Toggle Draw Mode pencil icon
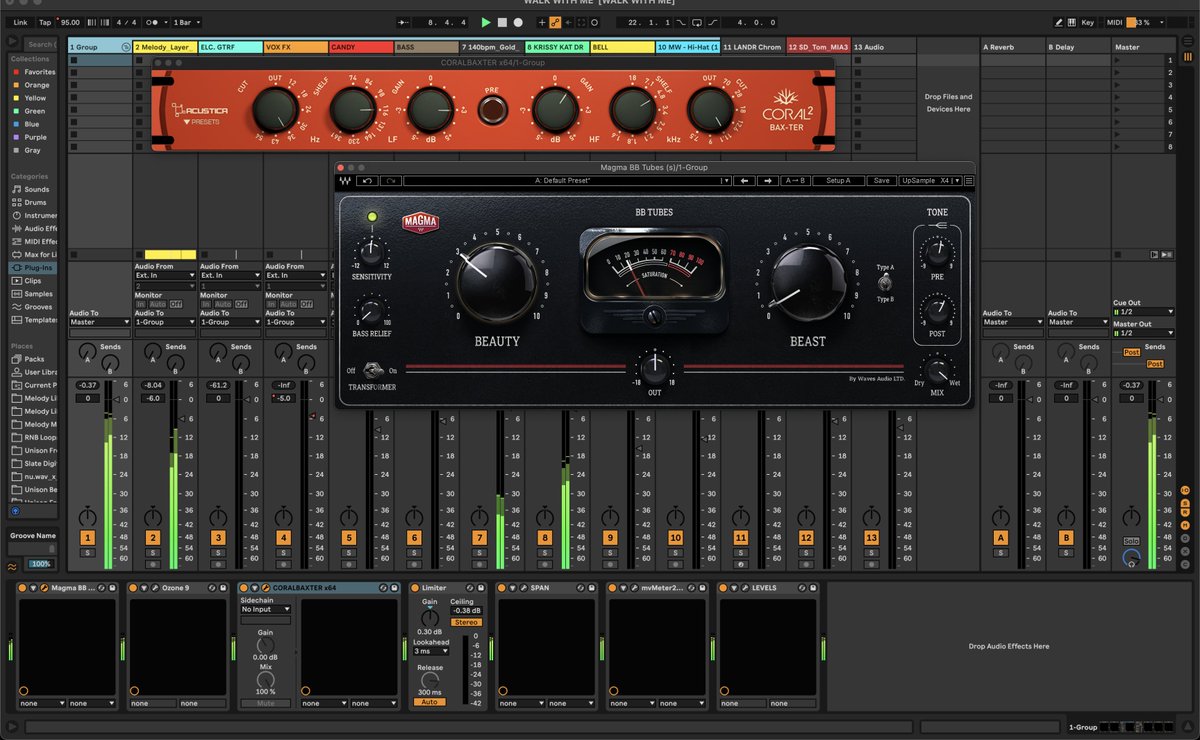The height and width of the screenshot is (740, 1200). click(x=1060, y=22)
